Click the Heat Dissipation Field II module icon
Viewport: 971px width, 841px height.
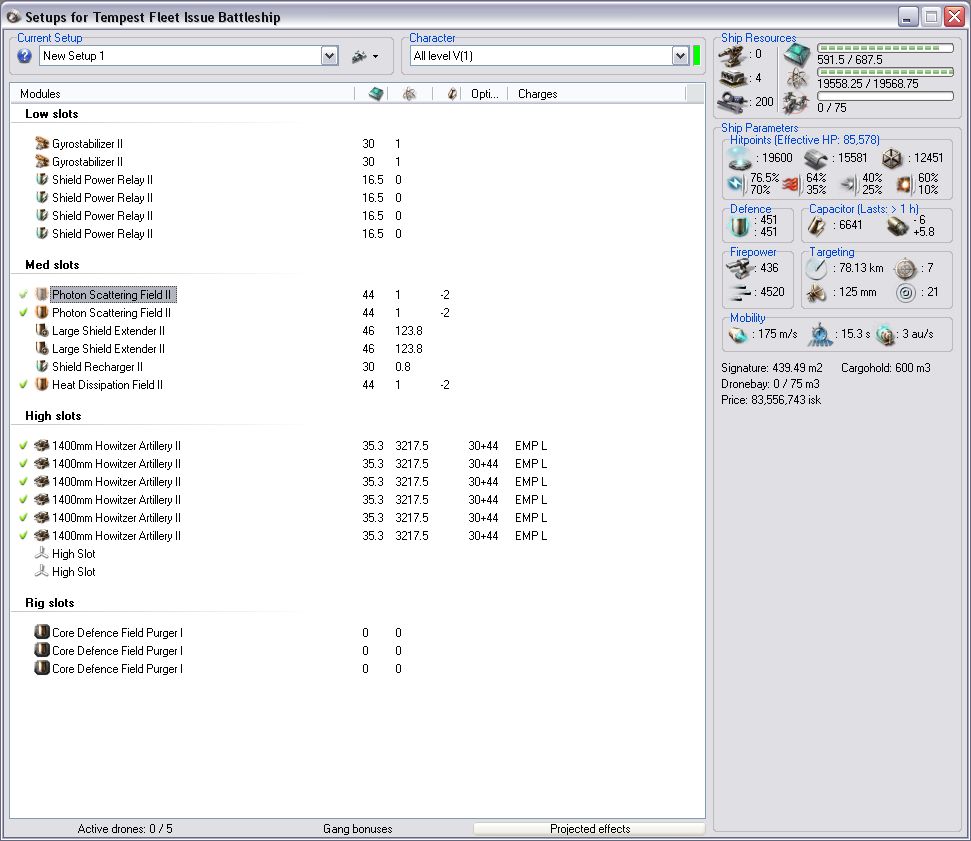(41, 384)
